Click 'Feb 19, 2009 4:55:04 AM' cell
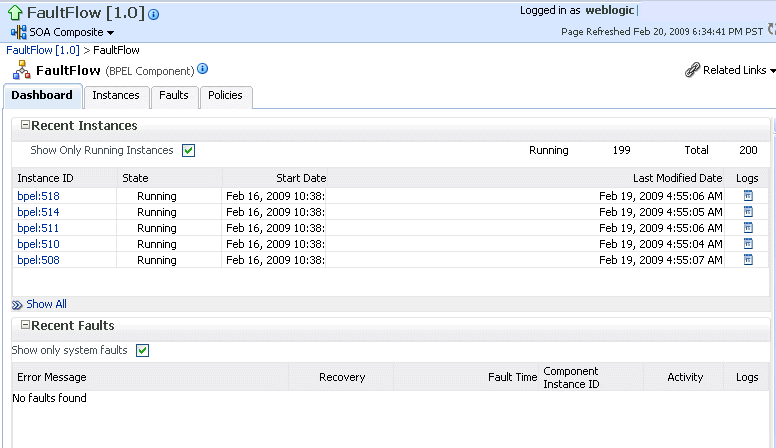The height and width of the screenshot is (448, 776). tap(661, 244)
